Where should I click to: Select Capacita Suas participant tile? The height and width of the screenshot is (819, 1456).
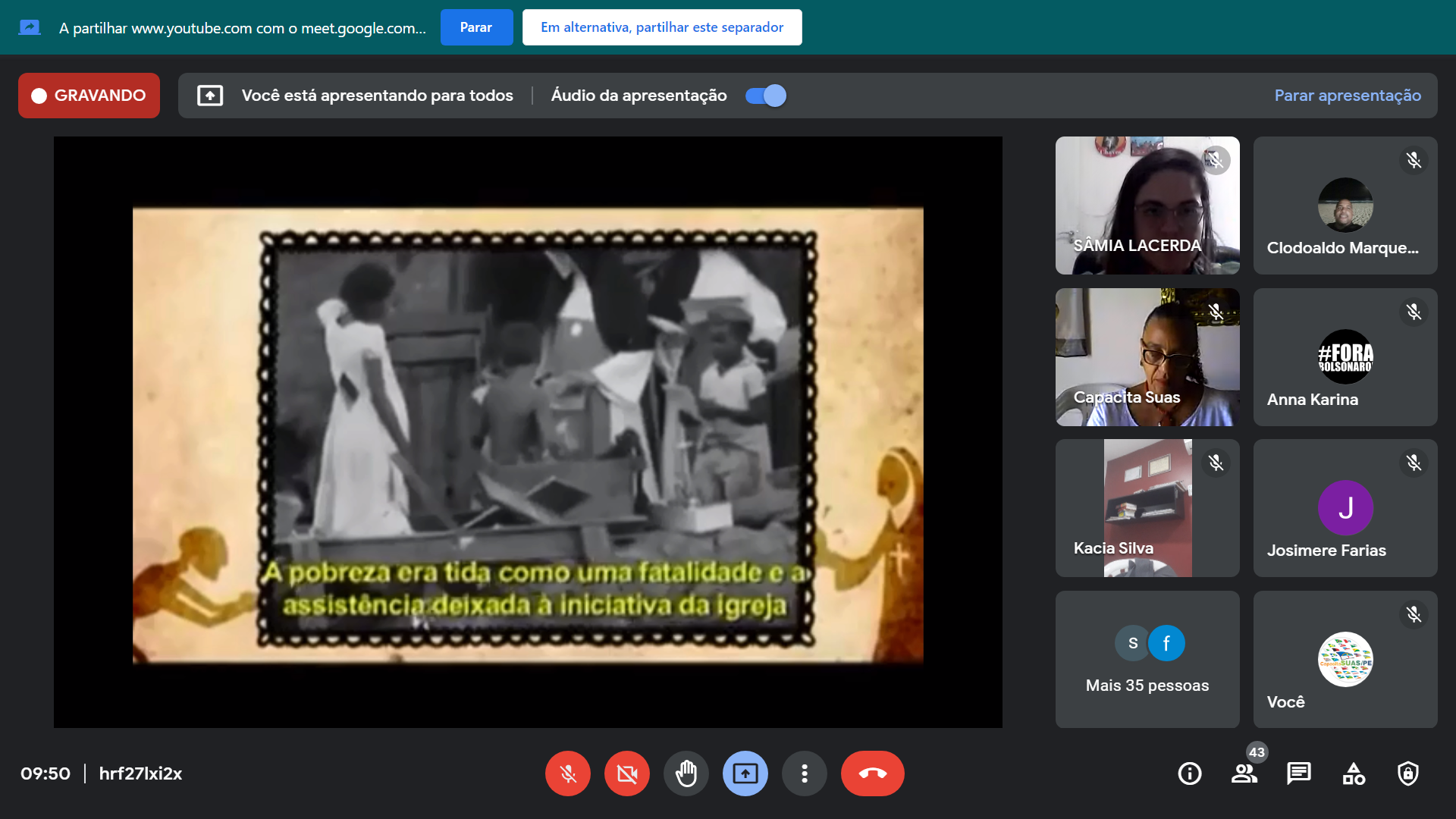1147,357
